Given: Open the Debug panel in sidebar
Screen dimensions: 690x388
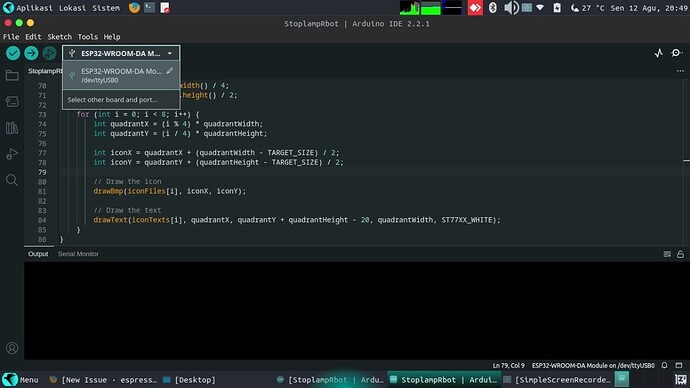Looking at the screenshot, I should (12, 154).
